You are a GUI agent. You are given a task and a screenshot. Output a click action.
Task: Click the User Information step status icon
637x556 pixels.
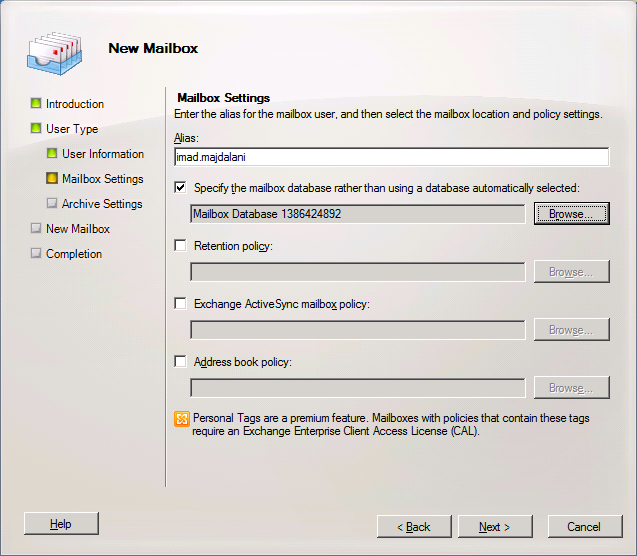[52, 154]
